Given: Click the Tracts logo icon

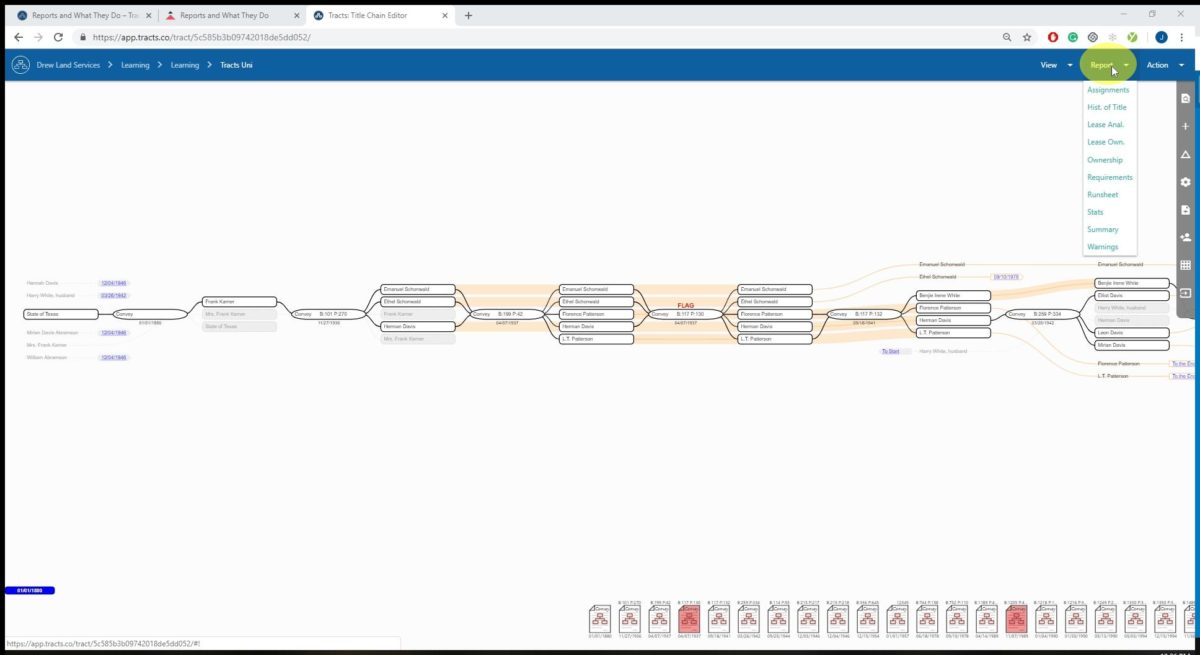Looking at the screenshot, I should coord(20,65).
